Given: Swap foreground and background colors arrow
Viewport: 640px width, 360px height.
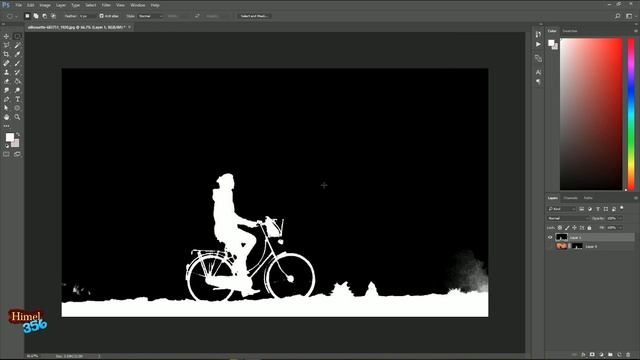Looking at the screenshot, I should [x=18, y=134].
